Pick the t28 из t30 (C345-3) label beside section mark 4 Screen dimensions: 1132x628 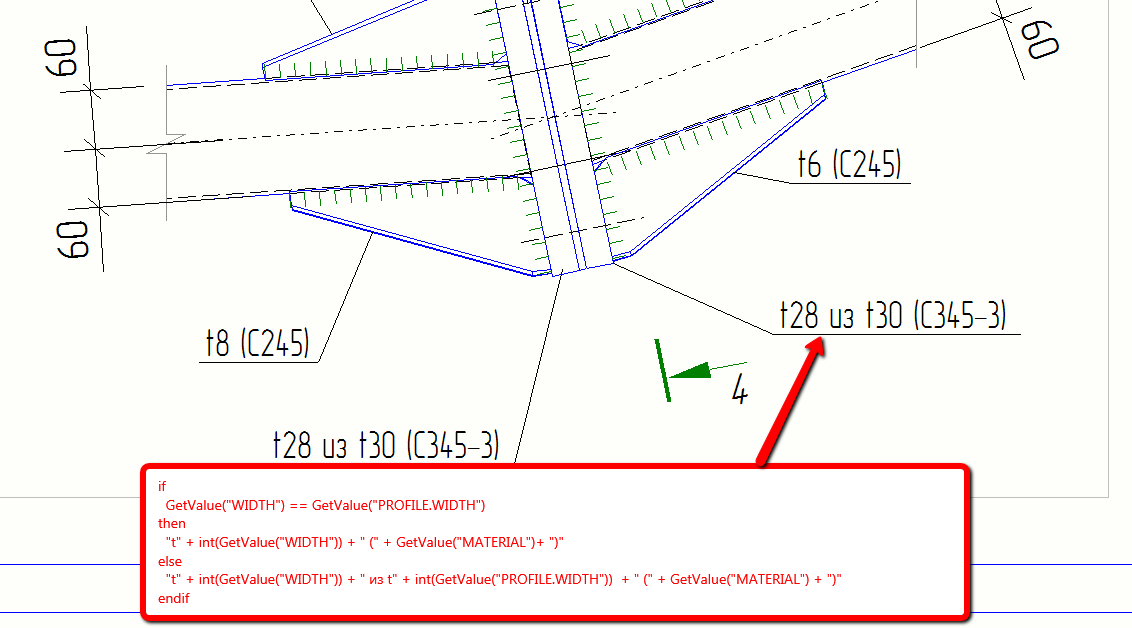coord(893,315)
